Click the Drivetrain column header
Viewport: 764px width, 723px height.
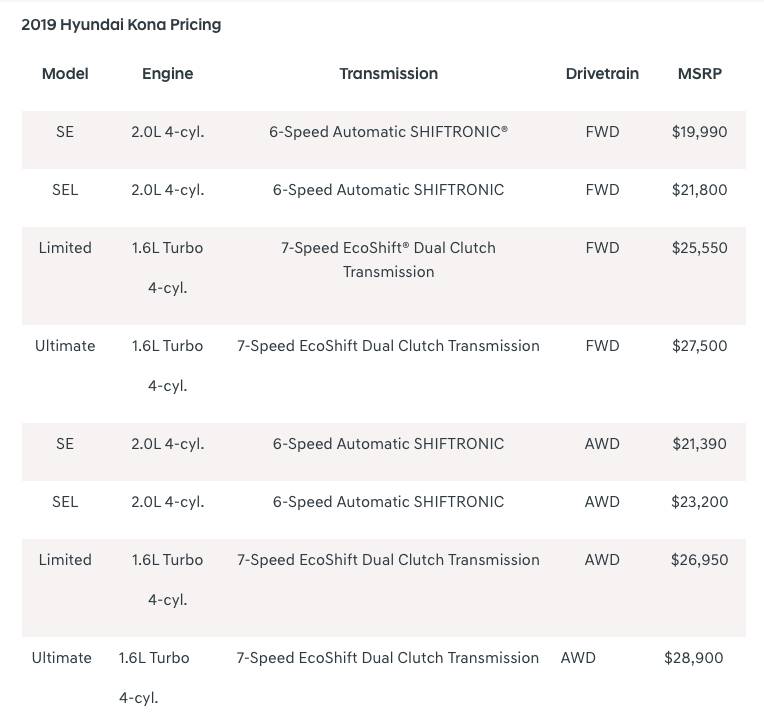[x=602, y=74]
